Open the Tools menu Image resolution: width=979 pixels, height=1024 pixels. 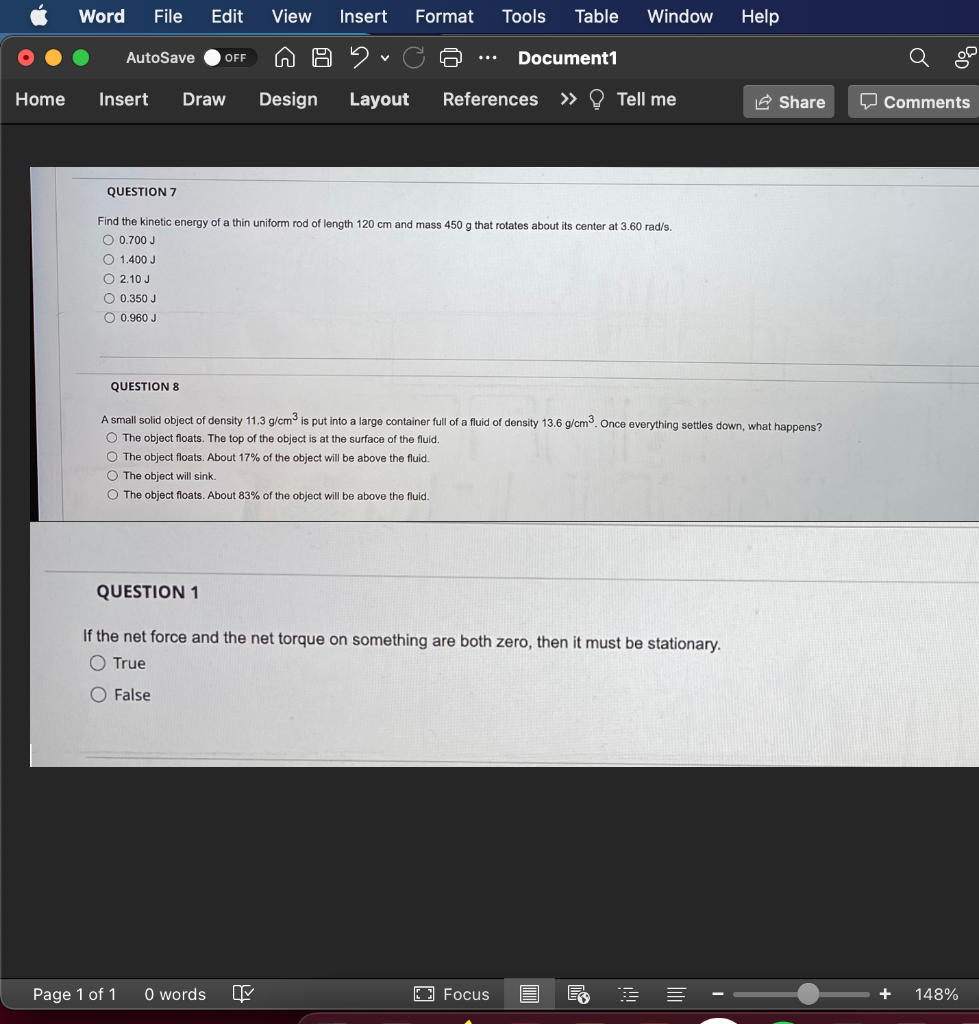click(524, 16)
